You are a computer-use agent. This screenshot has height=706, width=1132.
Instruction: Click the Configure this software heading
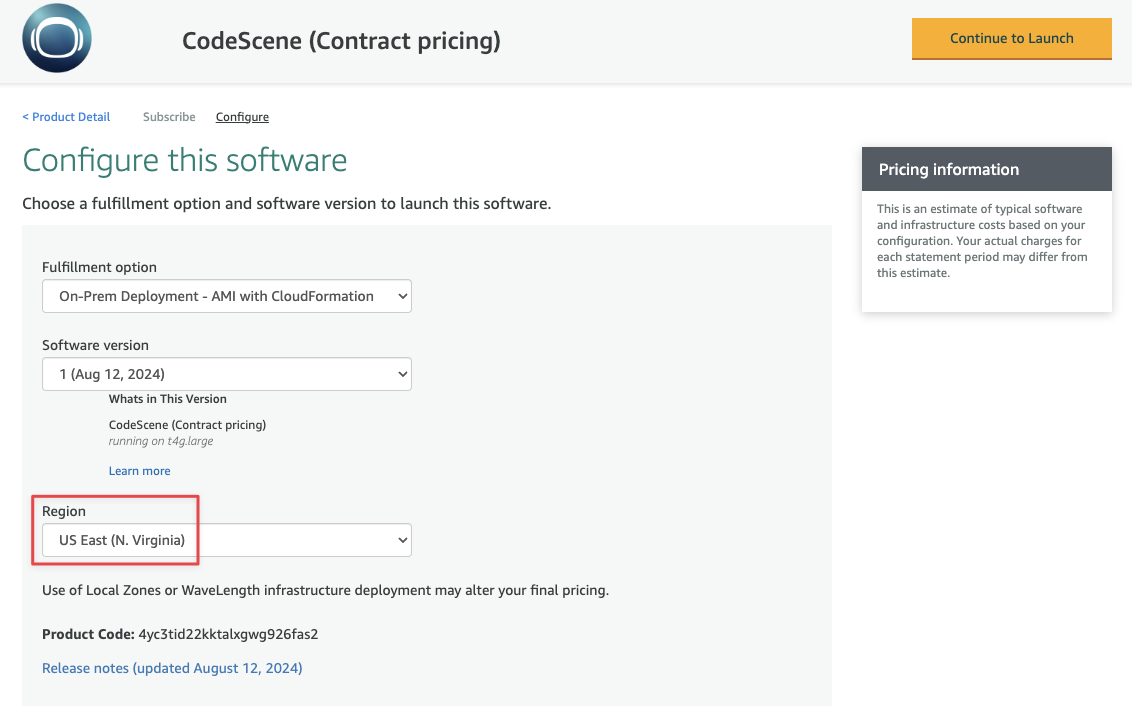[185, 161]
